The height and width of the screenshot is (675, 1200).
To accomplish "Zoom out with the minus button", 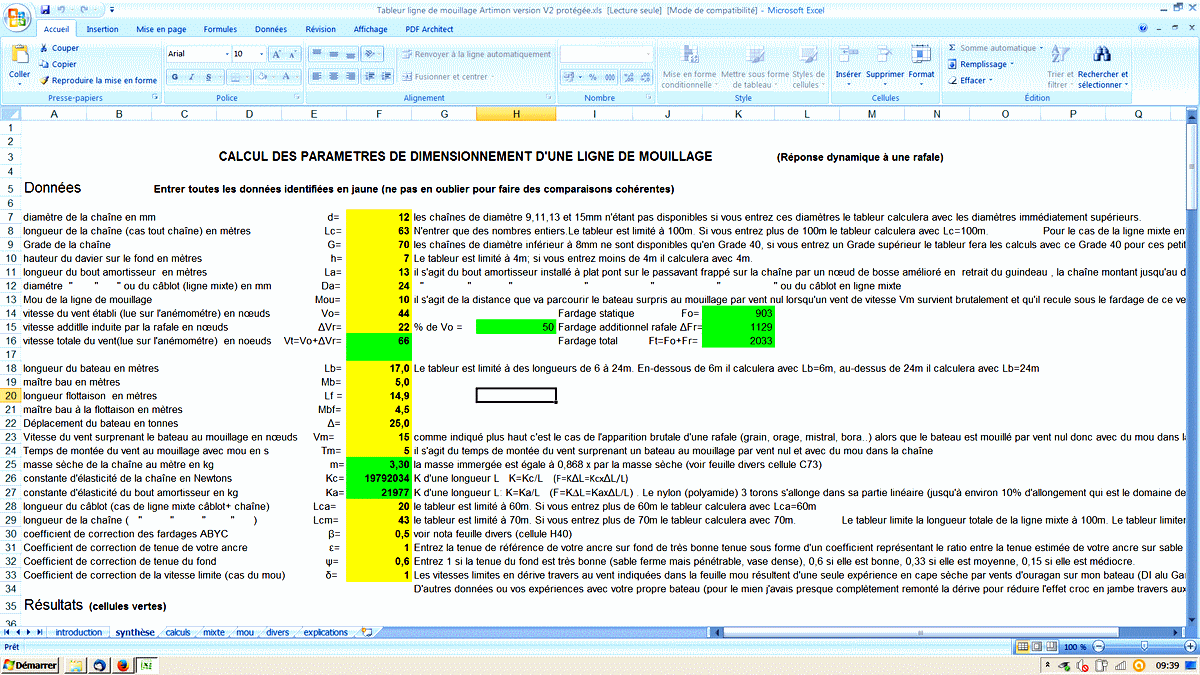I will (1099, 647).
